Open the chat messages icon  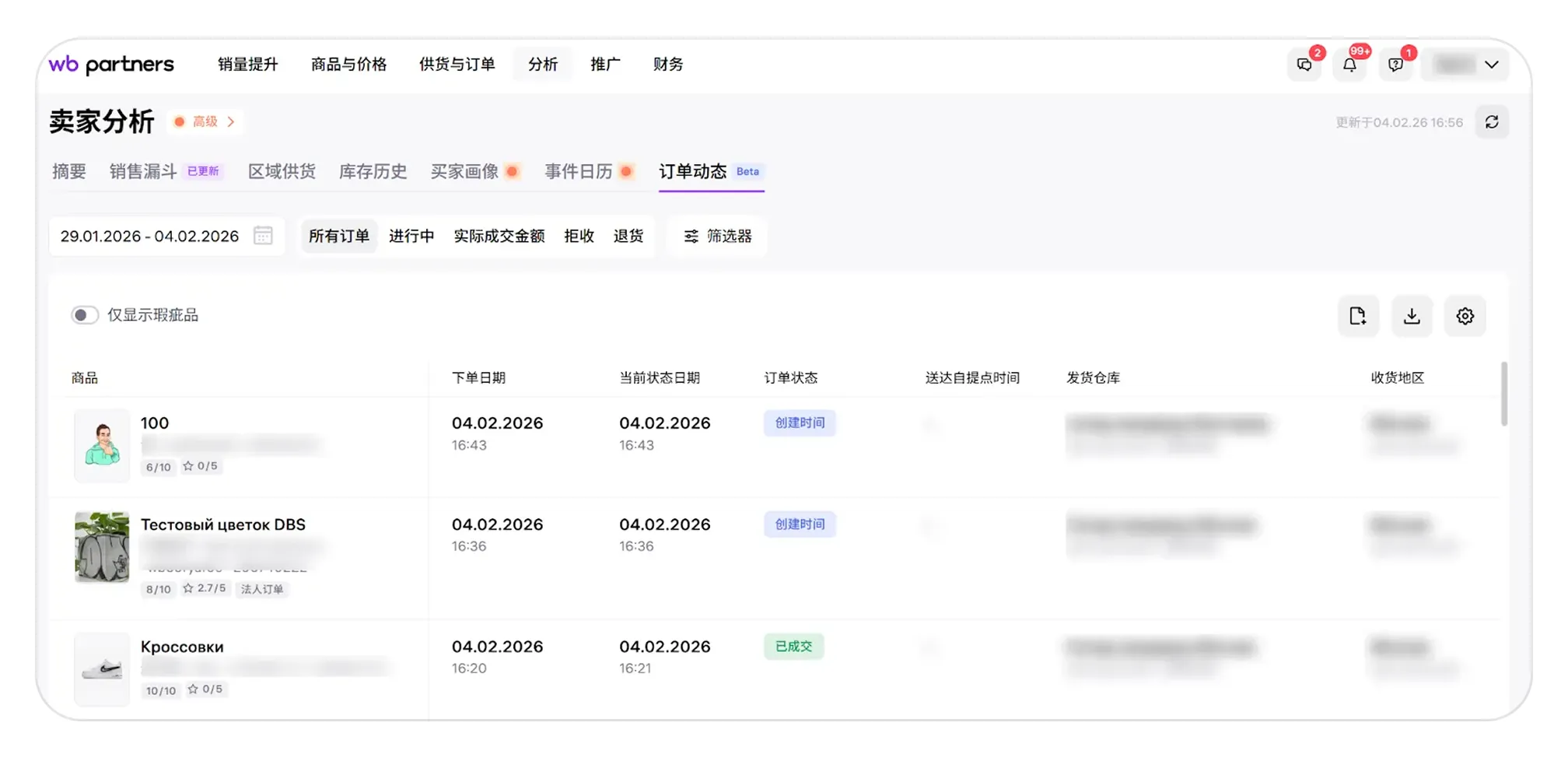1304,65
